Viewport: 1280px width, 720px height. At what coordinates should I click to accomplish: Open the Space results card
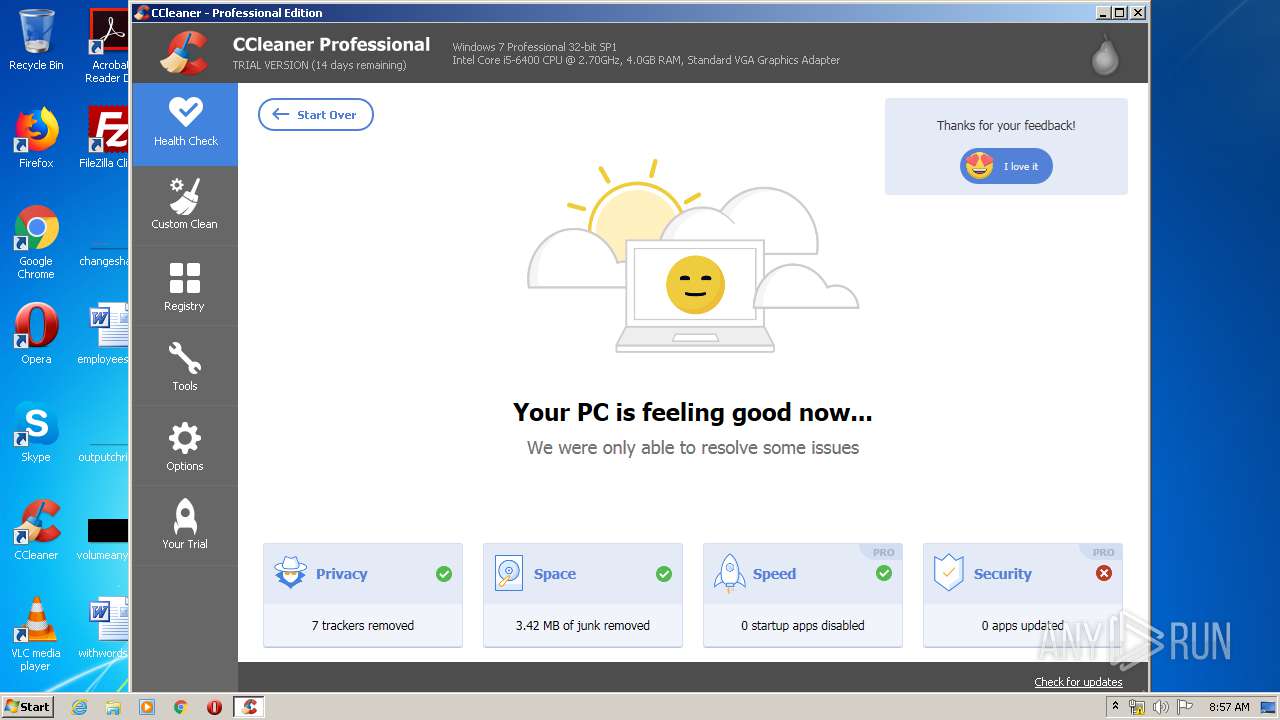[x=583, y=595]
